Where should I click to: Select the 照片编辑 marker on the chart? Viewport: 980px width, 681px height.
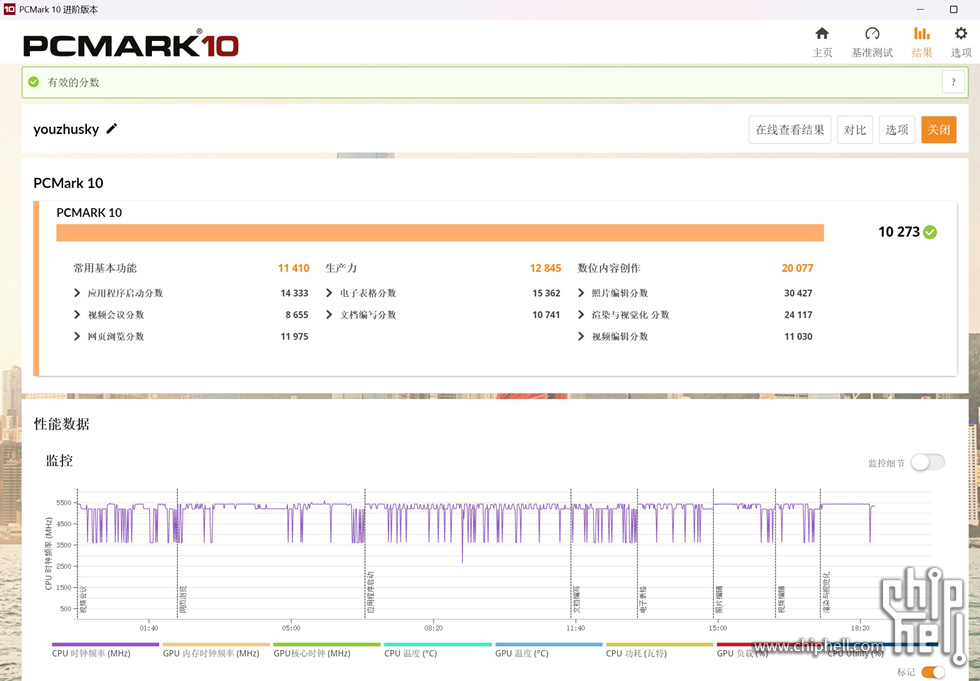point(719,599)
